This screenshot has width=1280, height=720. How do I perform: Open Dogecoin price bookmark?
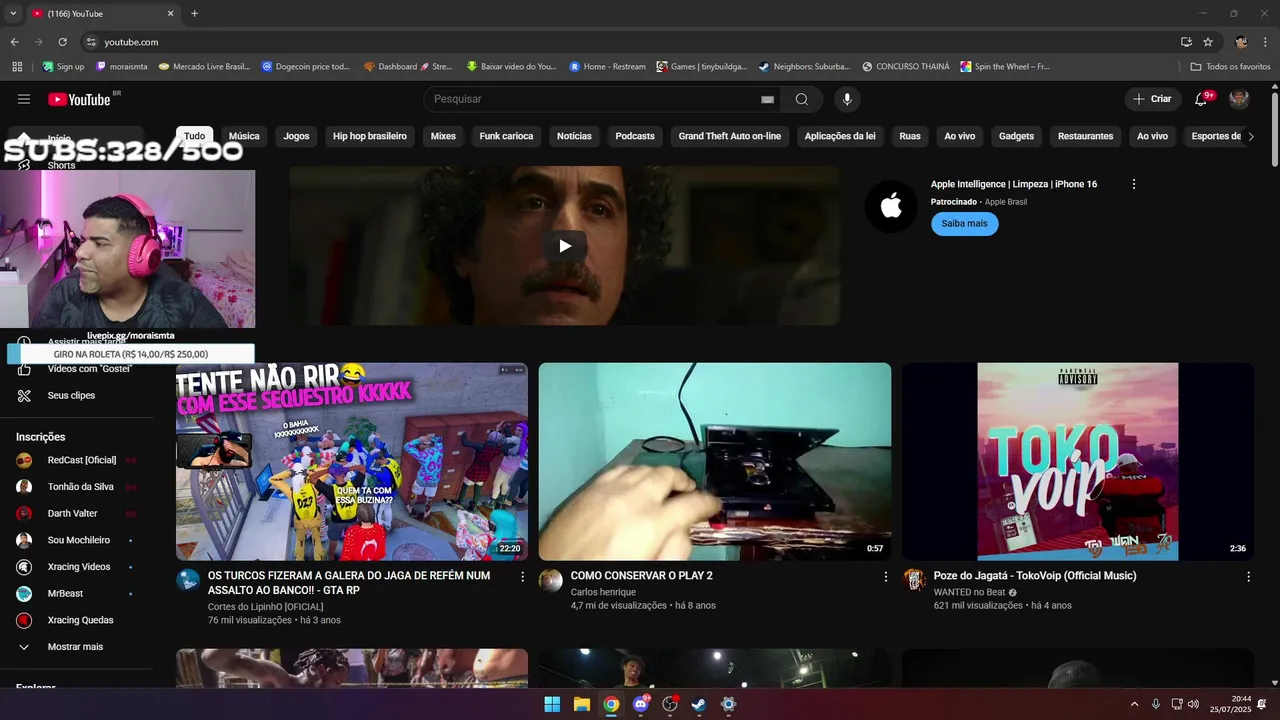click(x=306, y=67)
